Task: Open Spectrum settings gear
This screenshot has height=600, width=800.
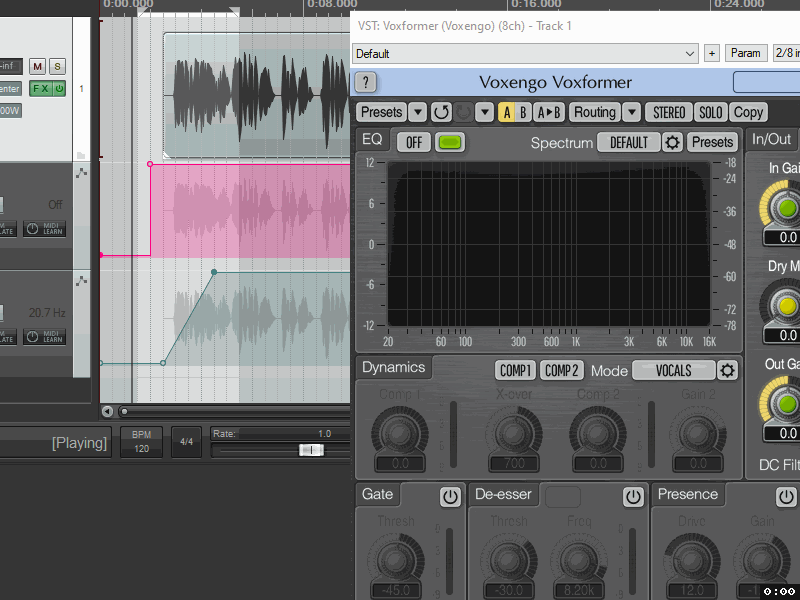Action: [672, 142]
